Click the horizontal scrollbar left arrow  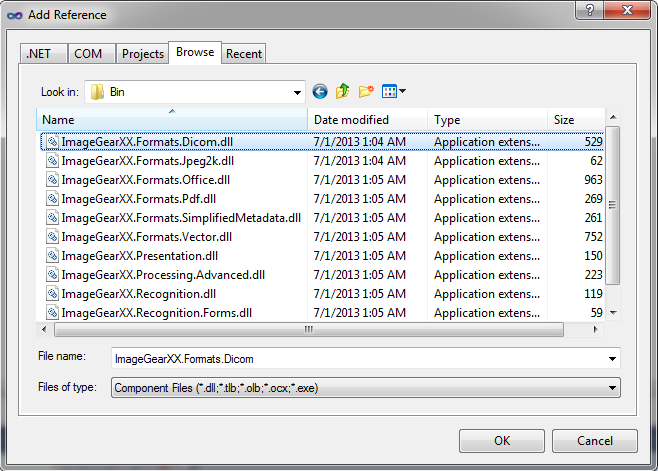[x=44, y=330]
